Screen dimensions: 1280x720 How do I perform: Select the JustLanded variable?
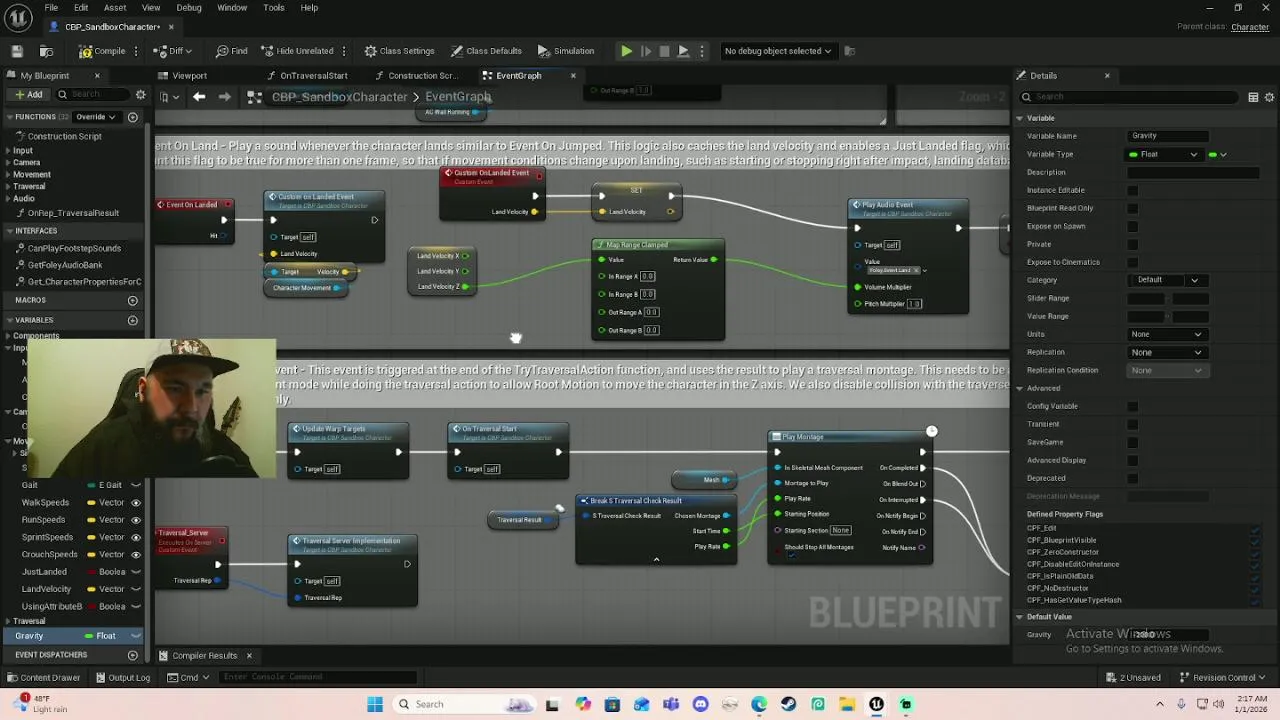click(45, 572)
